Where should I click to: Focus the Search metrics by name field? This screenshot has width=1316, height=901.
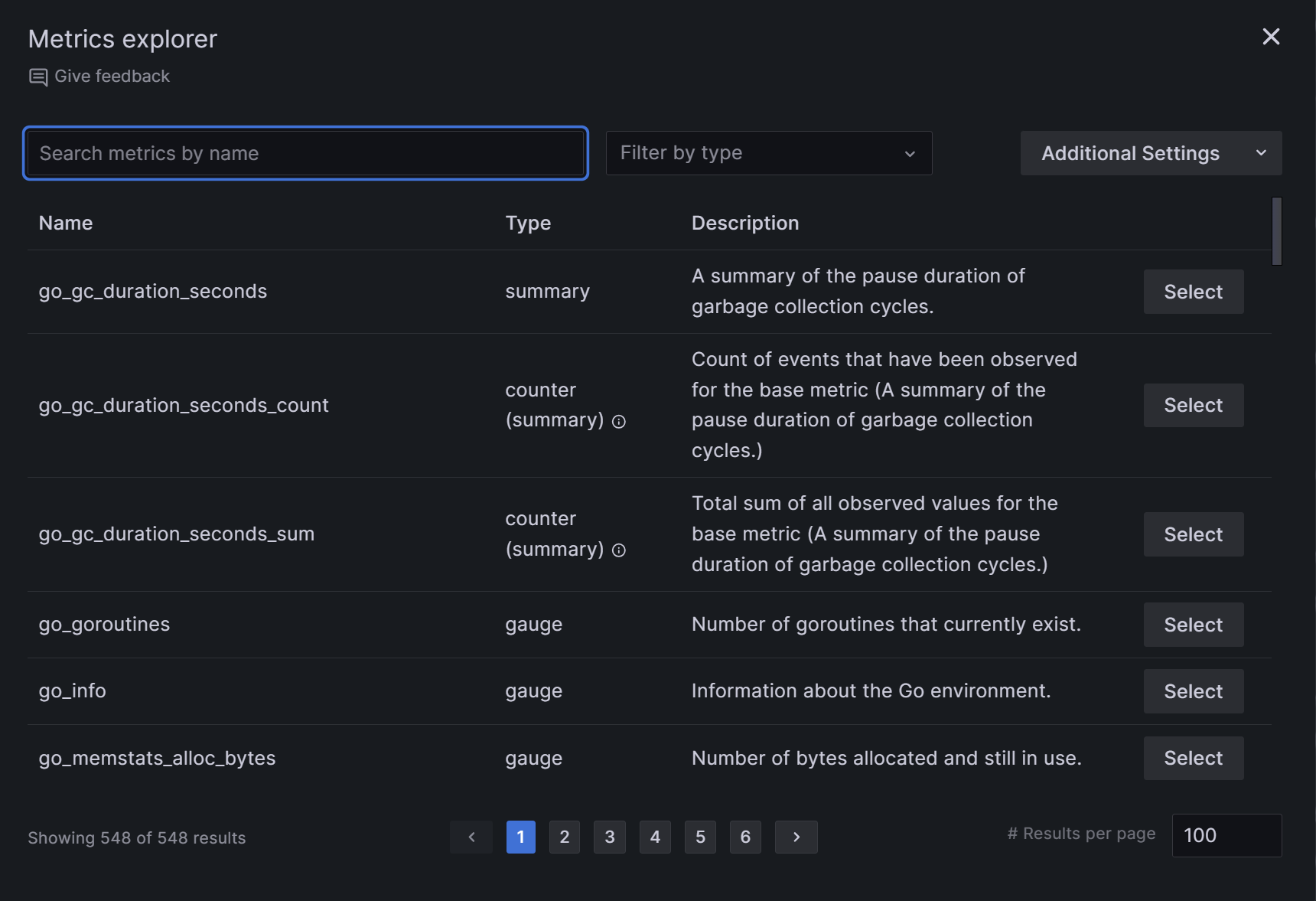point(306,153)
